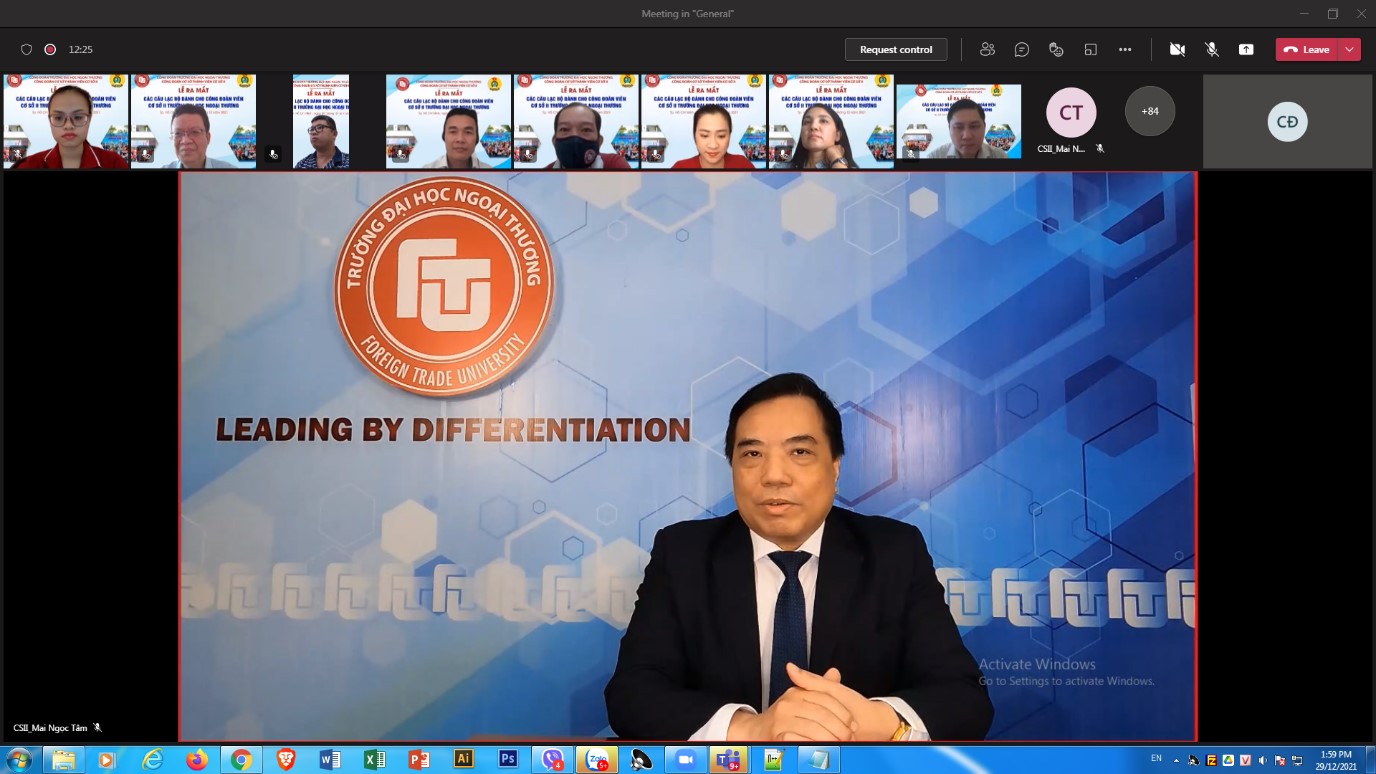The height and width of the screenshot is (774, 1376).
Task: Unmute the microphone
Action: click(x=1212, y=49)
